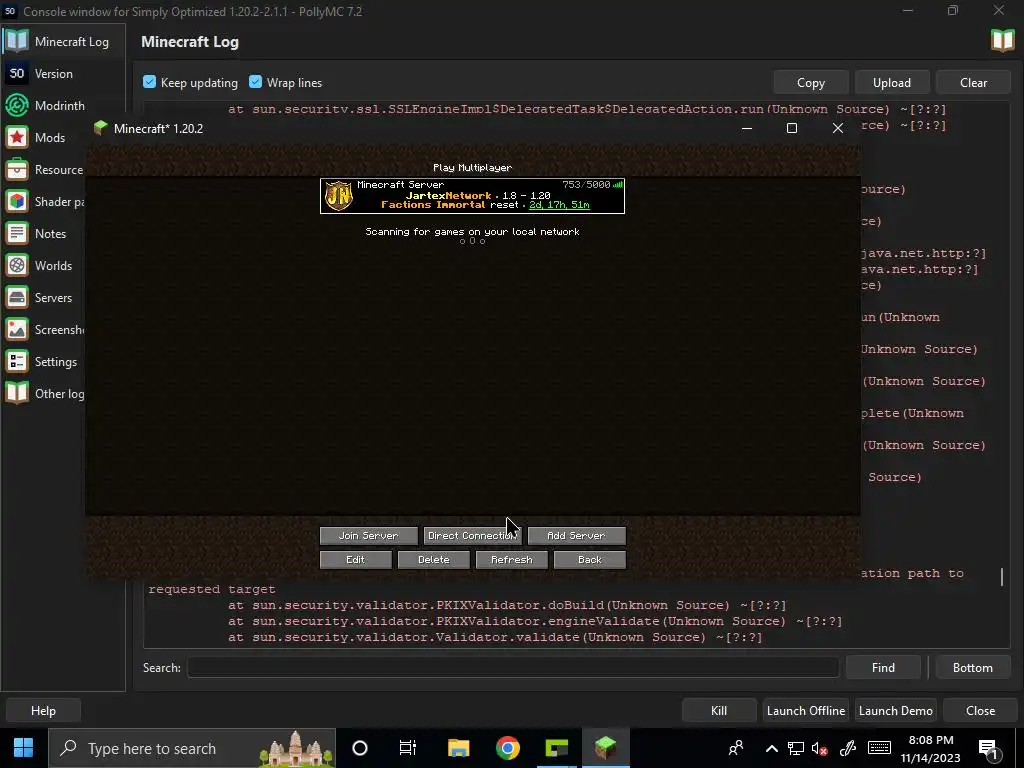Click the pen workspace tray icon
The height and width of the screenshot is (768, 1024).
click(x=848, y=748)
